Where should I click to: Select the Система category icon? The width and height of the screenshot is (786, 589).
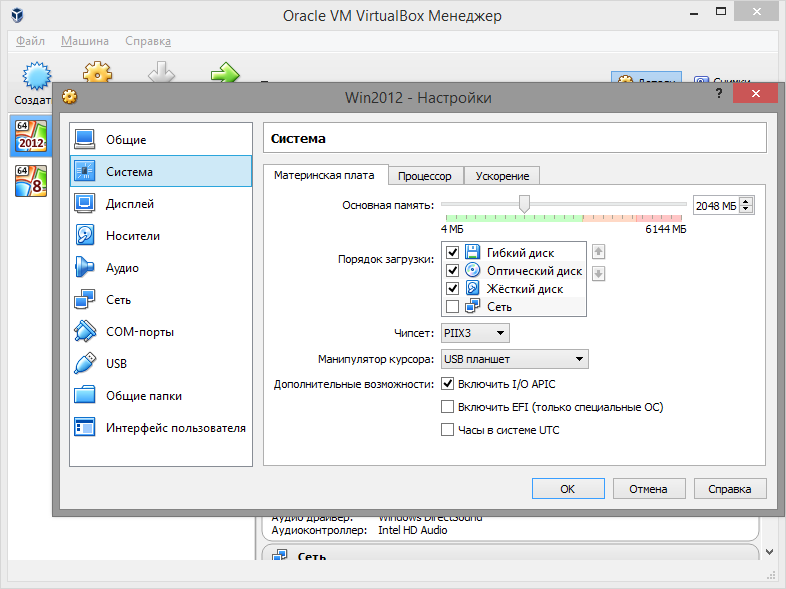(84, 171)
